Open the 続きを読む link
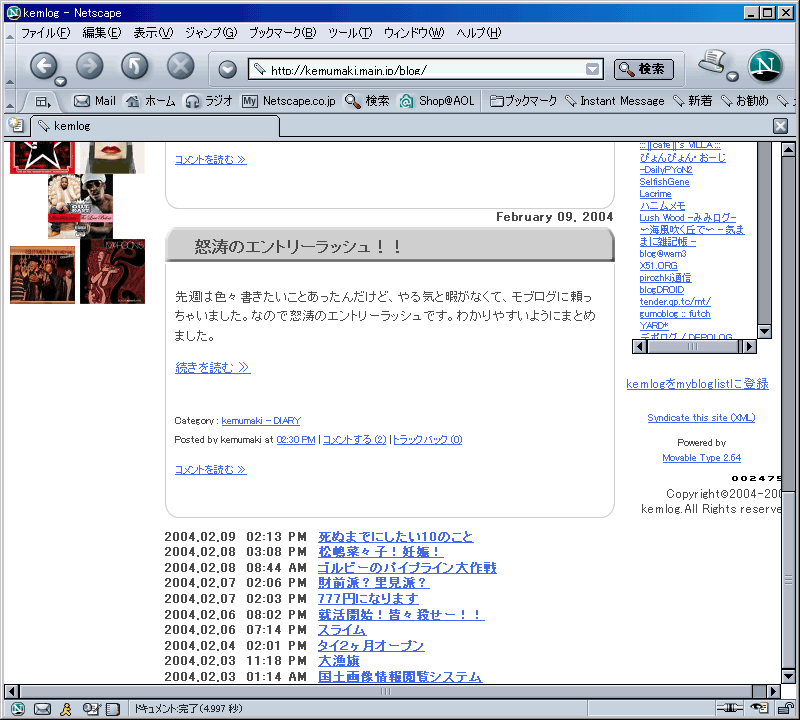 point(212,367)
